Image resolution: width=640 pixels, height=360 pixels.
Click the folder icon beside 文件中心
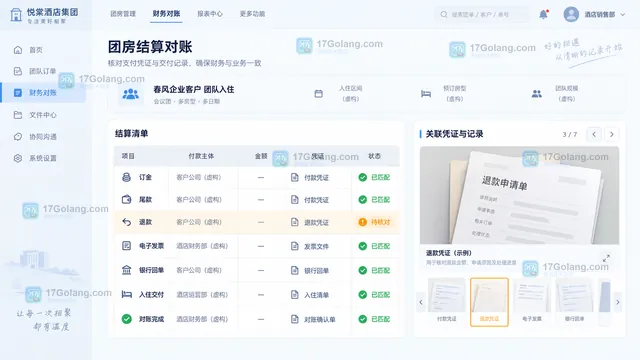pyautogui.click(x=18, y=115)
